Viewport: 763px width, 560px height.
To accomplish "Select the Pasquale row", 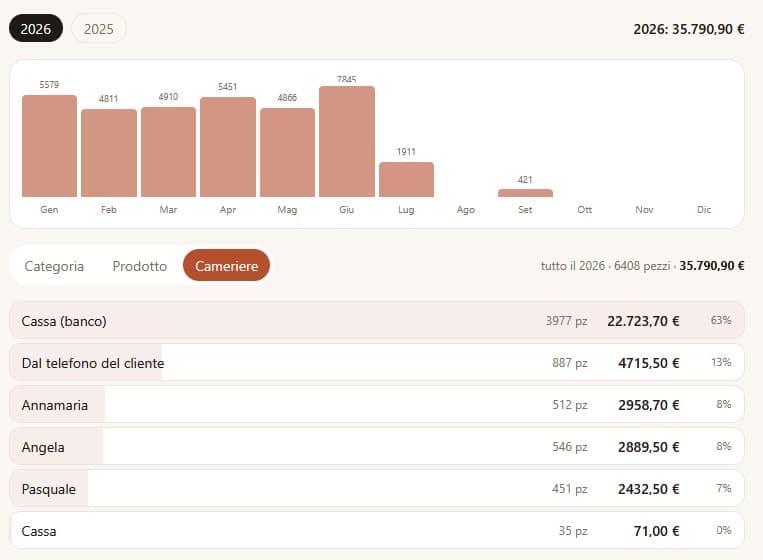I will pyautogui.click(x=377, y=488).
